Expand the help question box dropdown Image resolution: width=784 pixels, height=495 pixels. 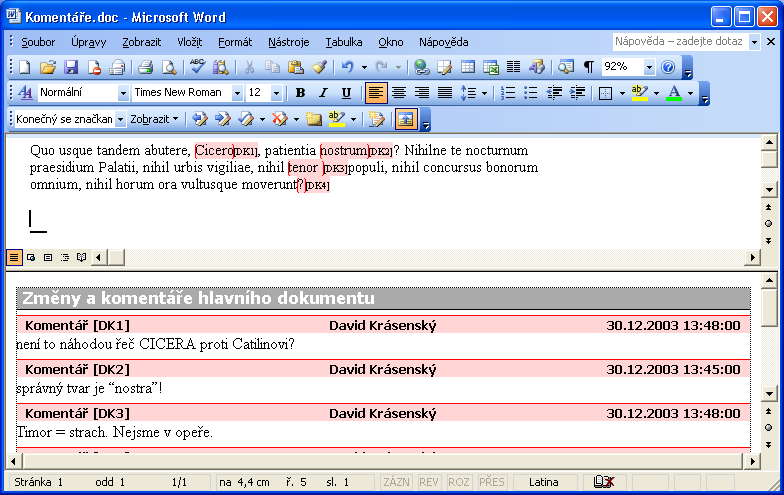(x=754, y=42)
